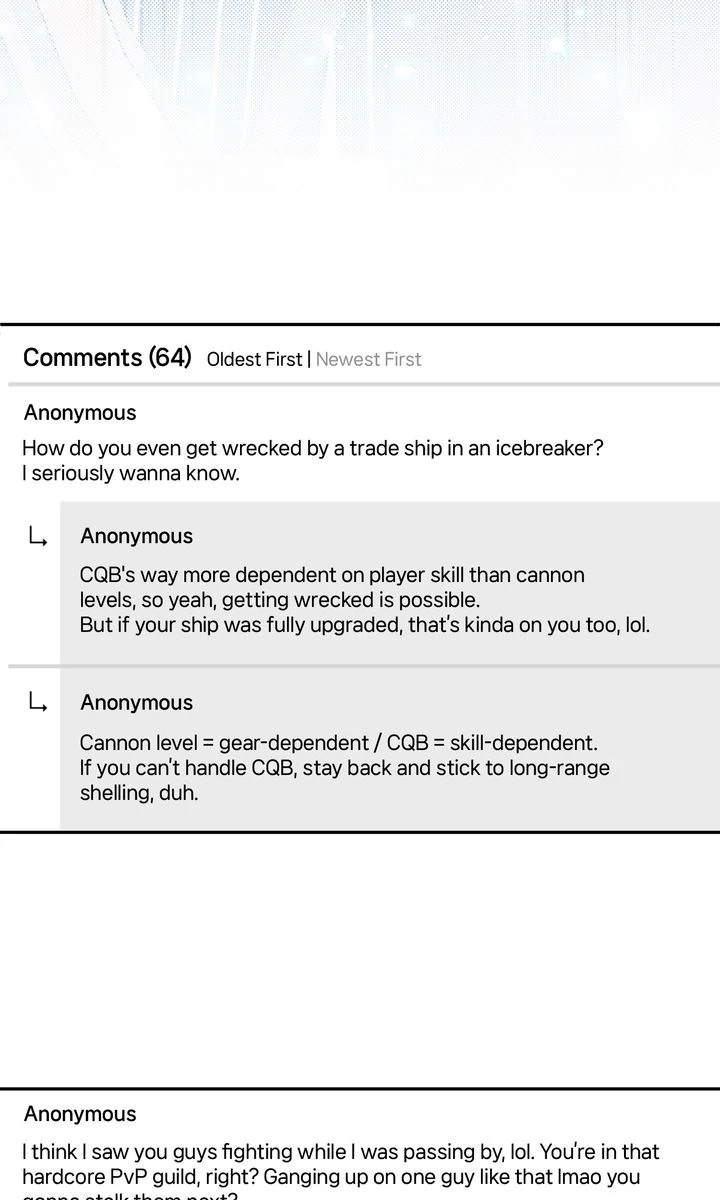Select the comment starting "I think I saw you guys fighting"

tap(340, 1152)
